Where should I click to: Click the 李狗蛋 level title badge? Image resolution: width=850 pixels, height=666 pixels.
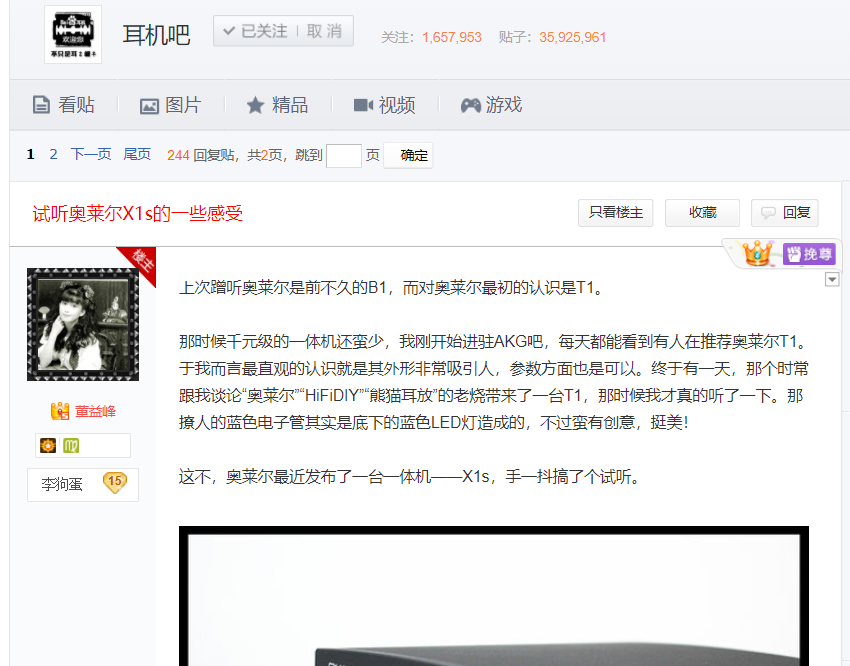point(83,484)
